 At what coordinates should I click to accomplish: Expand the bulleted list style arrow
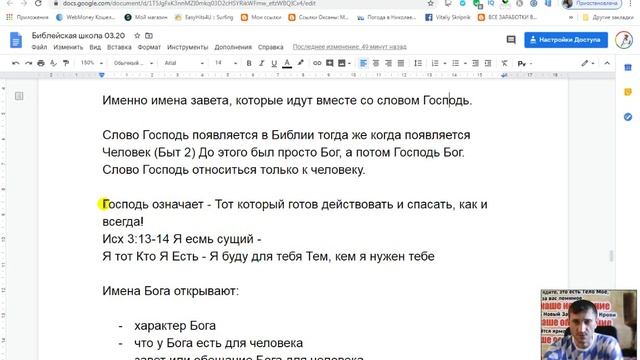click(465, 63)
